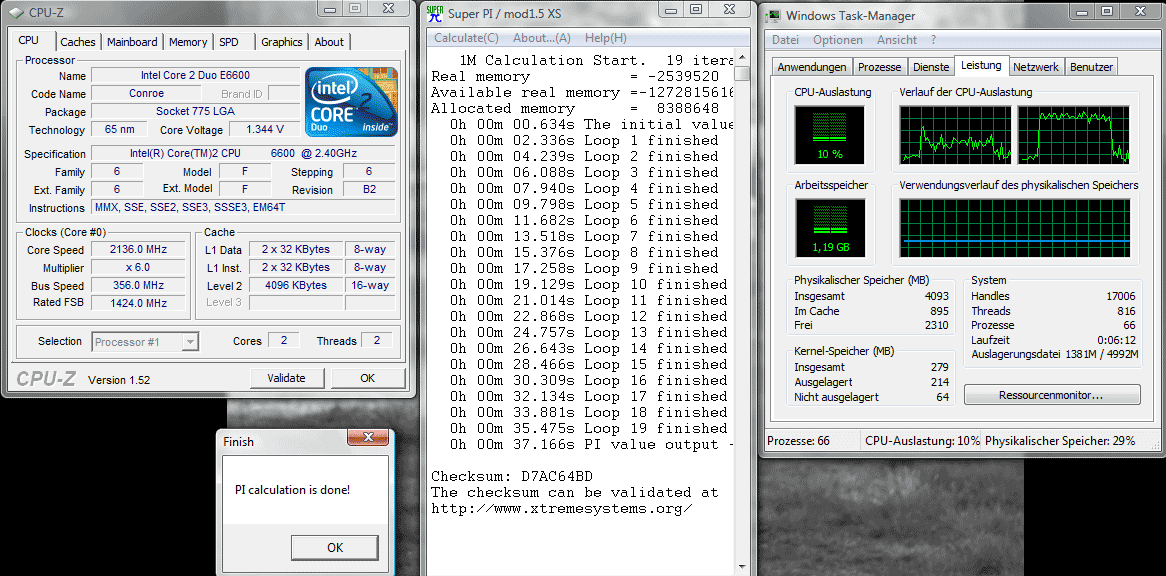Open the Netzwerk tab

(x=1036, y=67)
